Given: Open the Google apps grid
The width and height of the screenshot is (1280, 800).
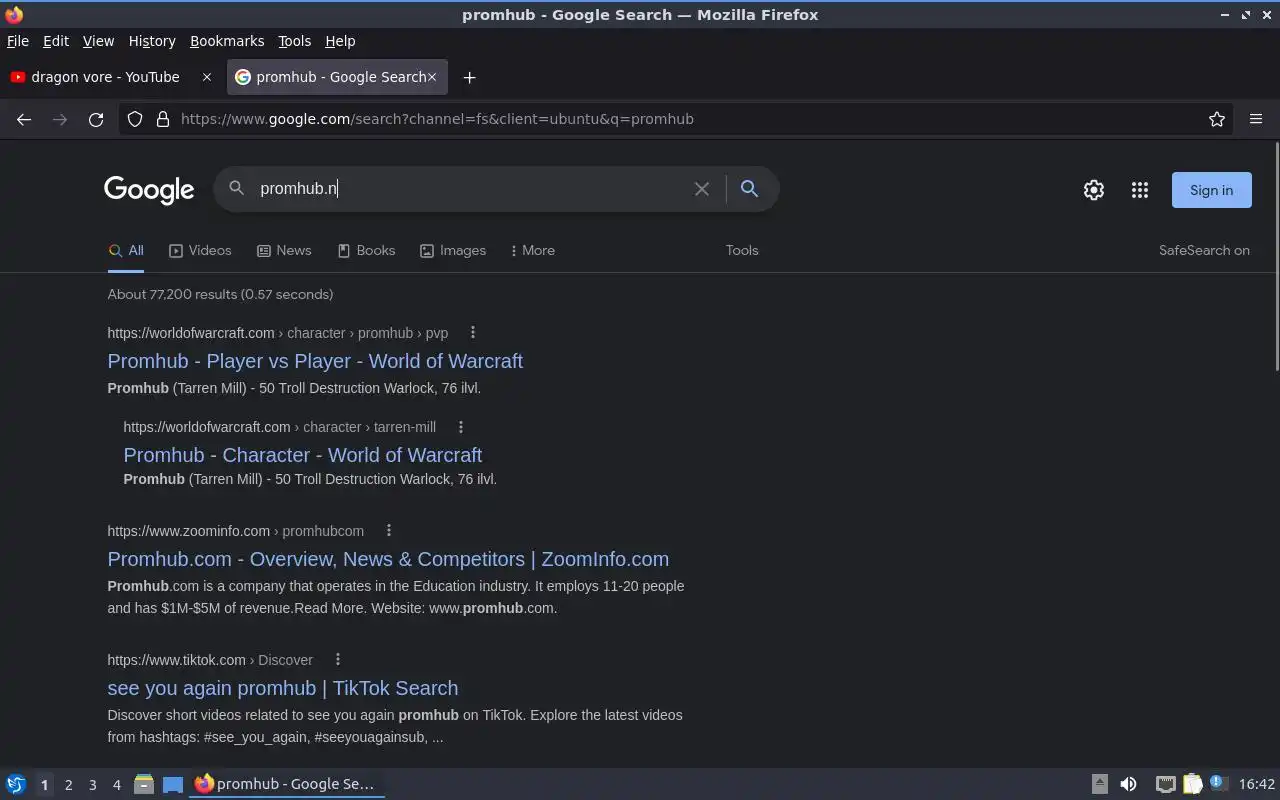Looking at the screenshot, I should coord(1140,190).
